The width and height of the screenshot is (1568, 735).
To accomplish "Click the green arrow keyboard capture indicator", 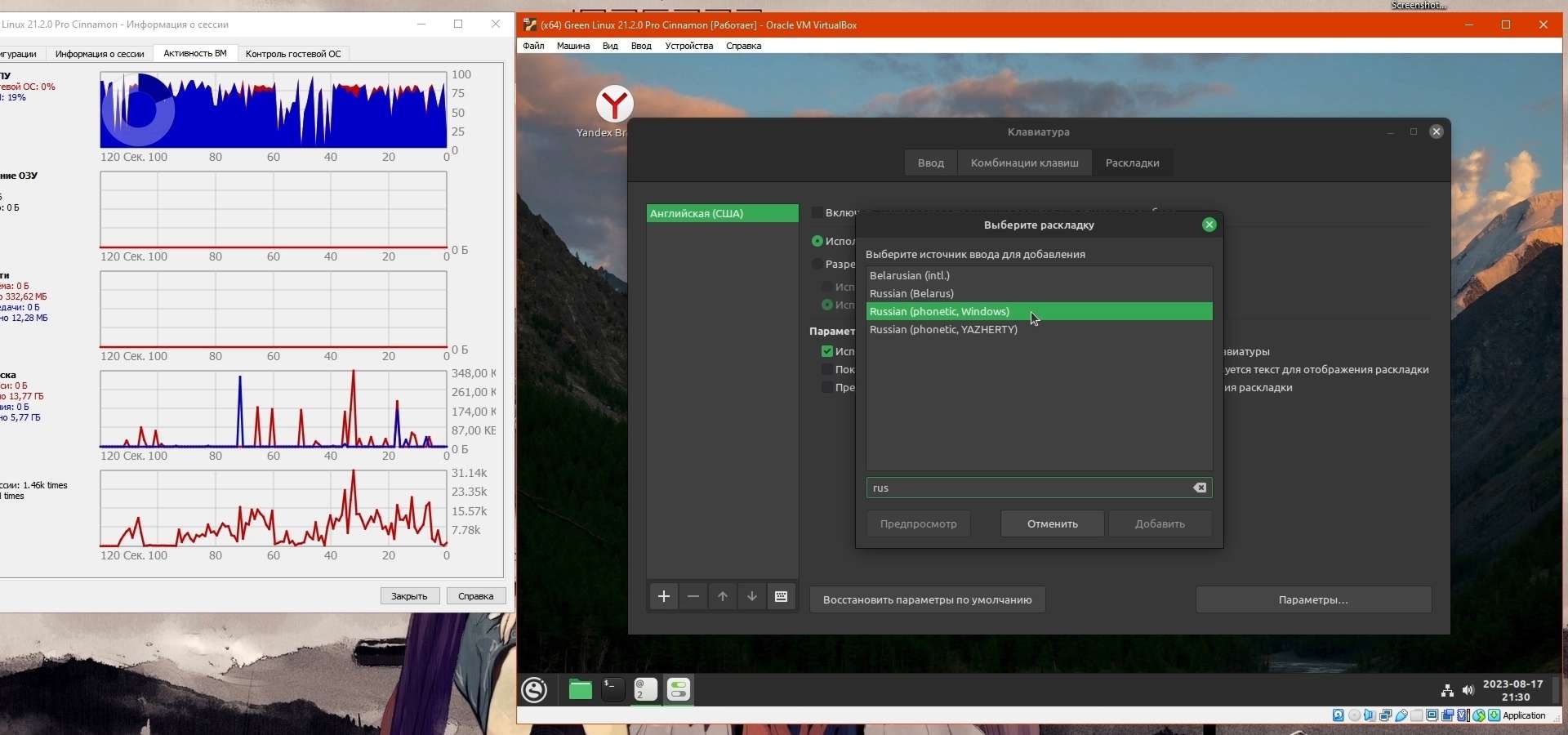I will pyautogui.click(x=1494, y=715).
